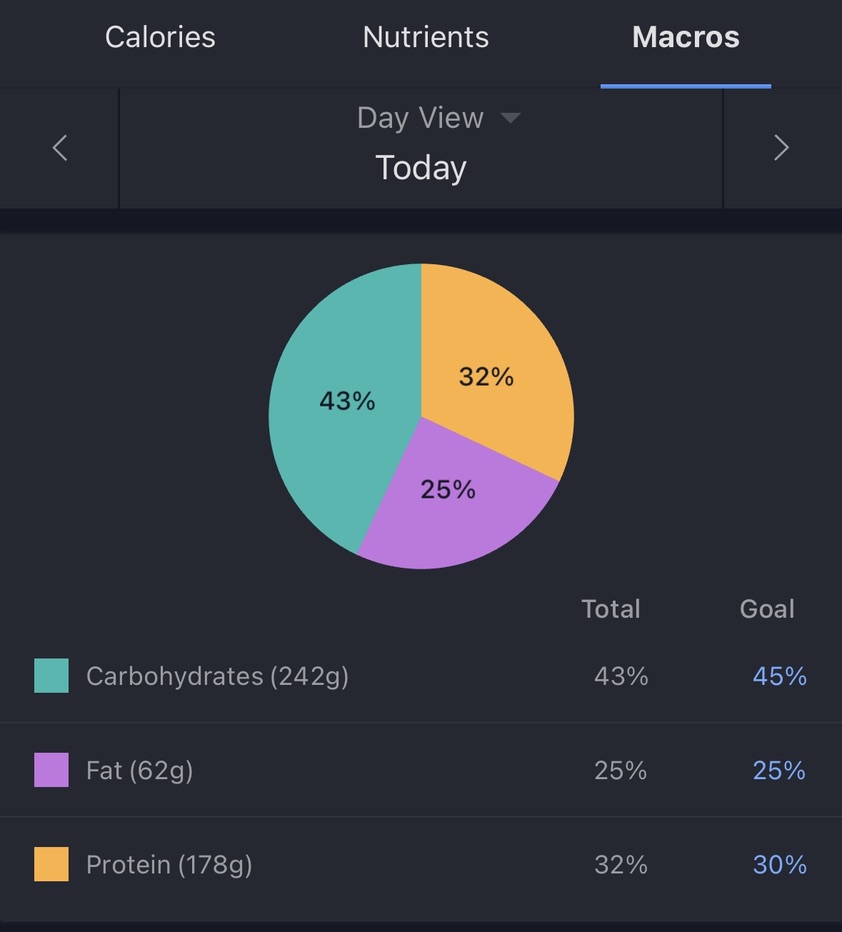
Task: Click the purple Fat color swatch
Action: 51,770
